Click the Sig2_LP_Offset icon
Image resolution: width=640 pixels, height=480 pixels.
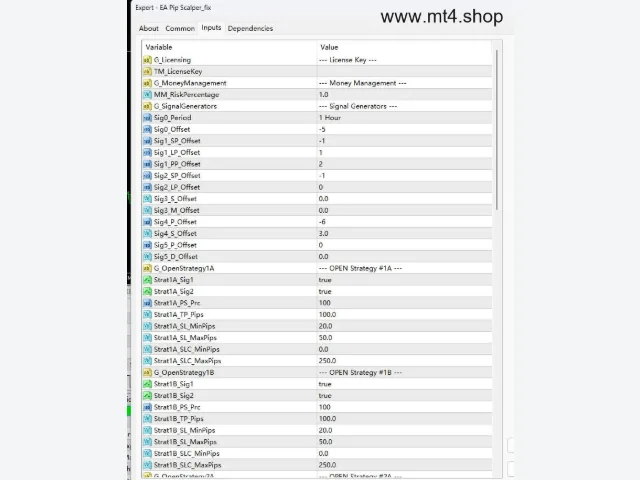[x=147, y=187]
